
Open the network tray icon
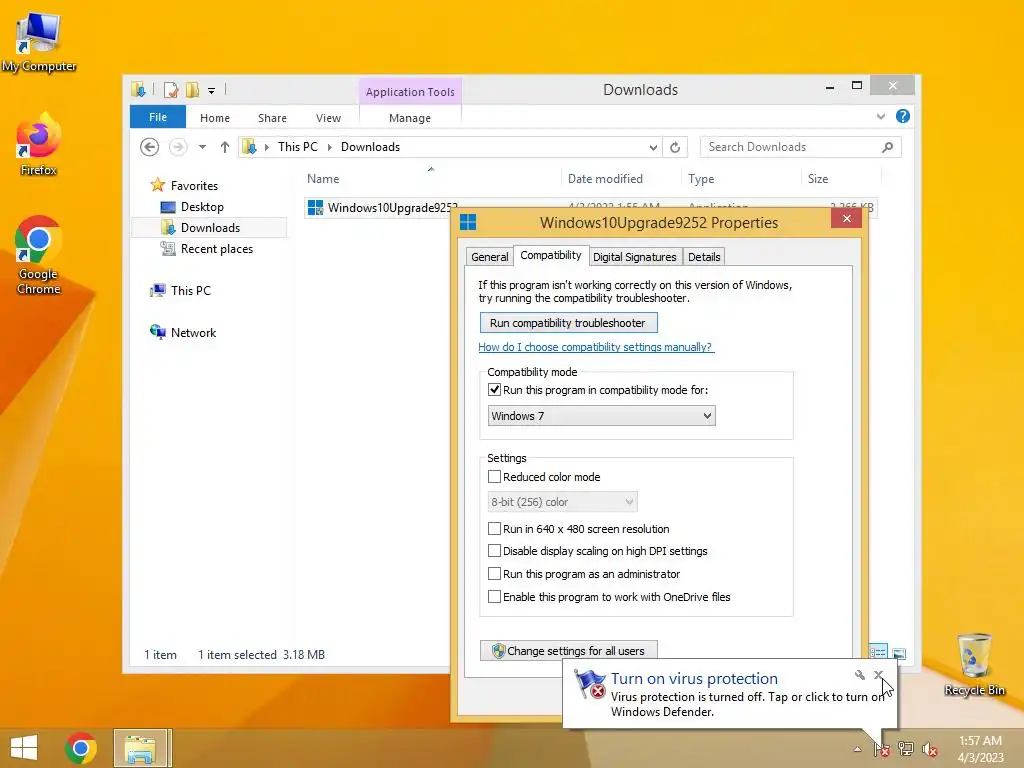[906, 749]
